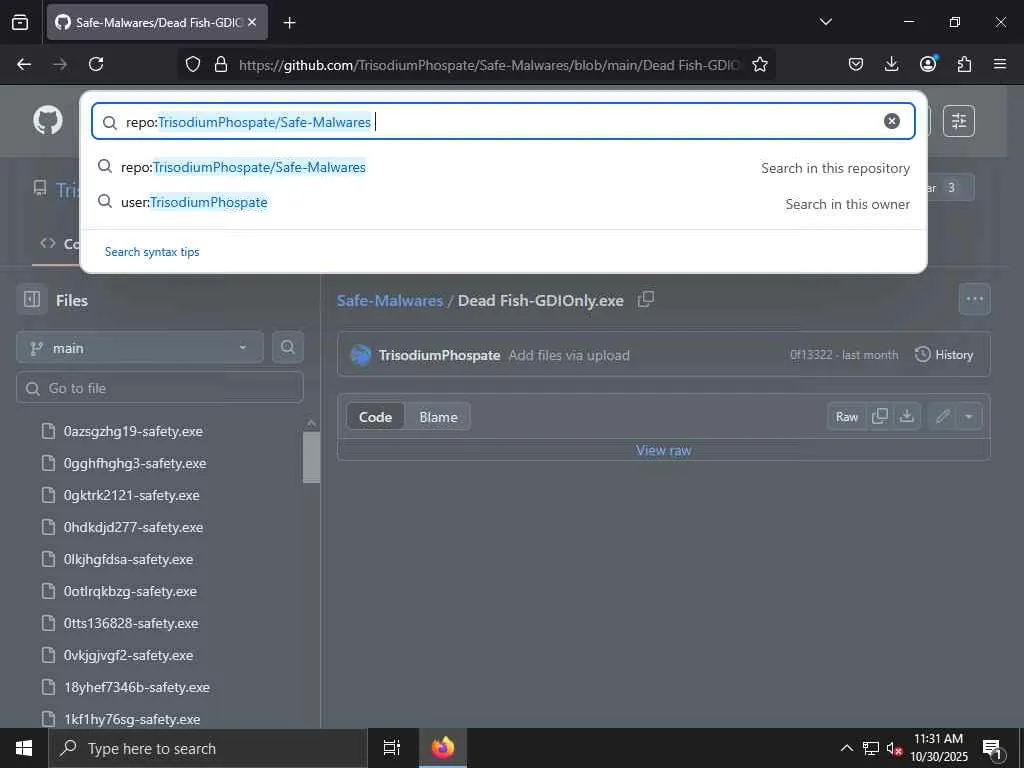Open 0gghfhghg3-safety.exe in file tree
Image resolution: width=1024 pixels, height=768 pixels.
pyautogui.click(x=135, y=463)
